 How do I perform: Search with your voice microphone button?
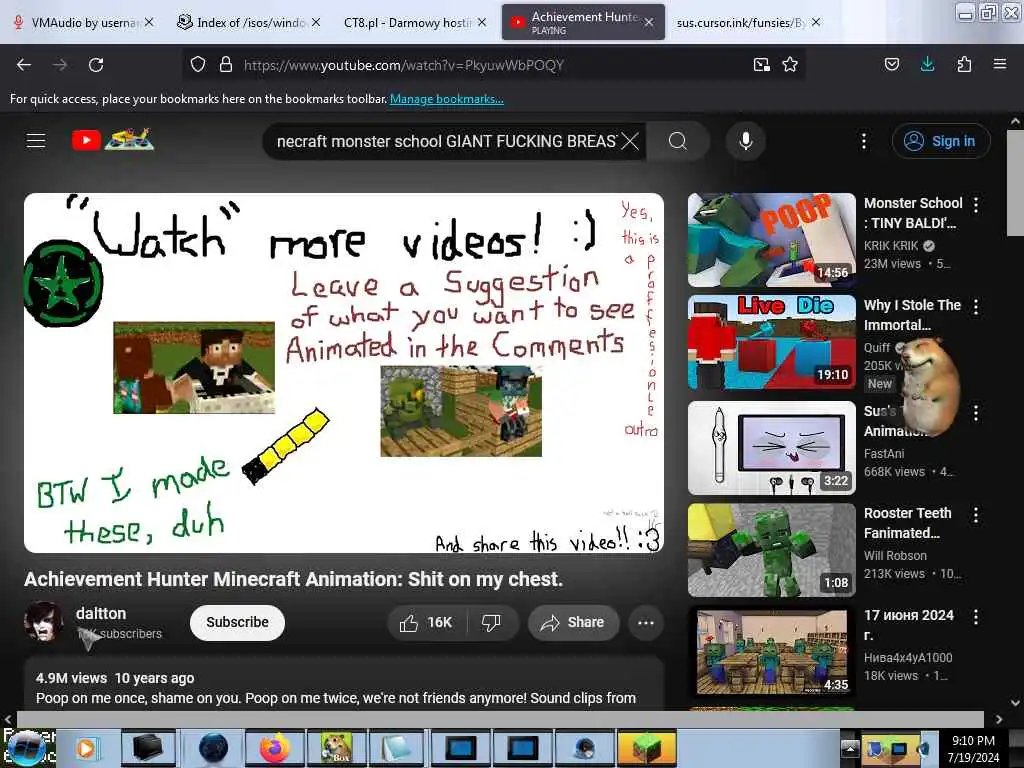[746, 141]
